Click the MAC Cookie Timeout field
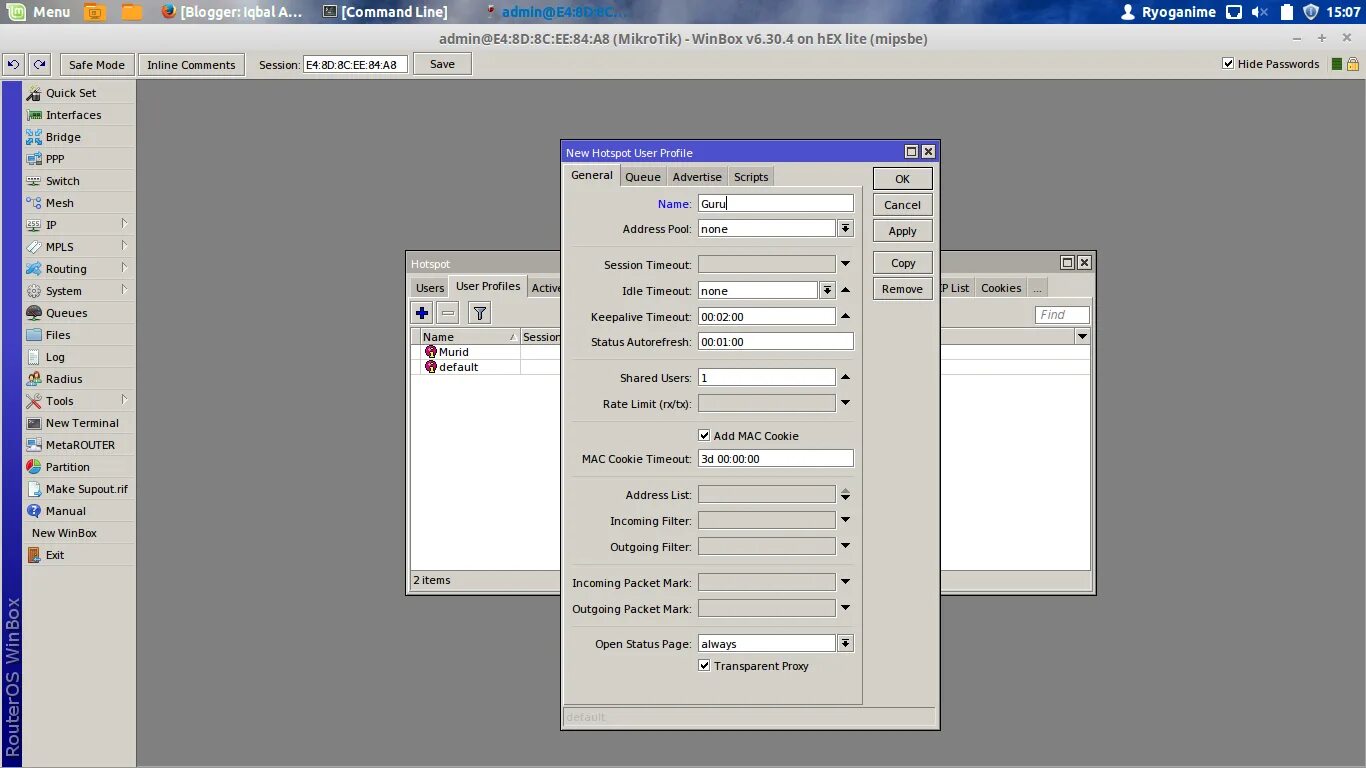 (x=776, y=459)
